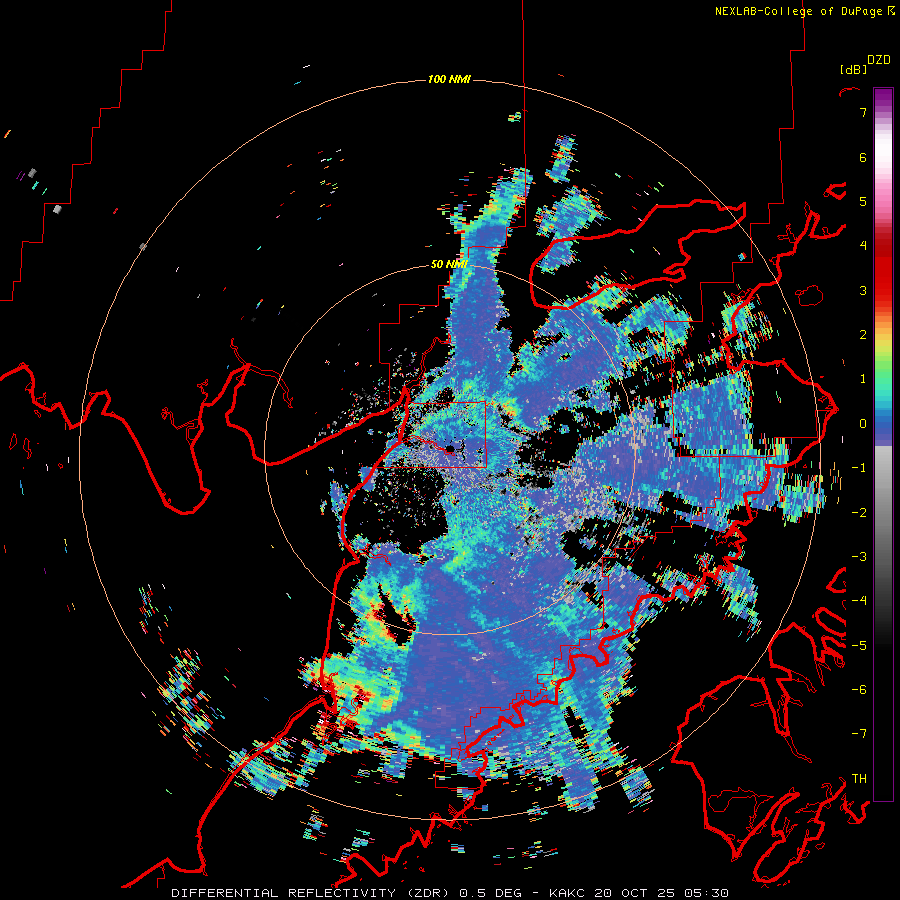Screen dimensions: 900x900
Task: Click the -2 value on the color scale
Action: pyautogui.click(x=859, y=513)
